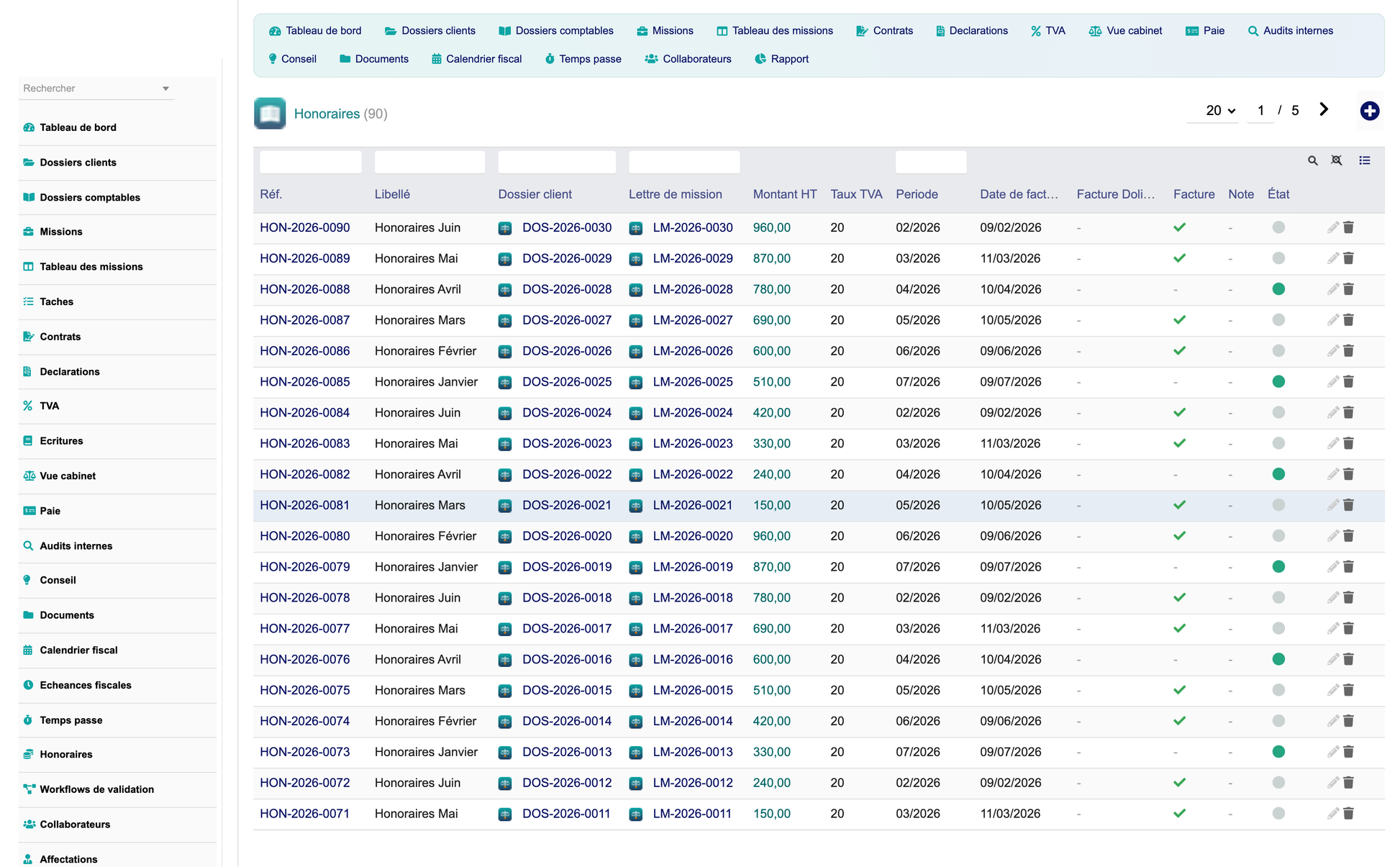Click the Honoraires Février label in row HON-2026-0074
The width and height of the screenshot is (1400, 867).
coord(425,721)
